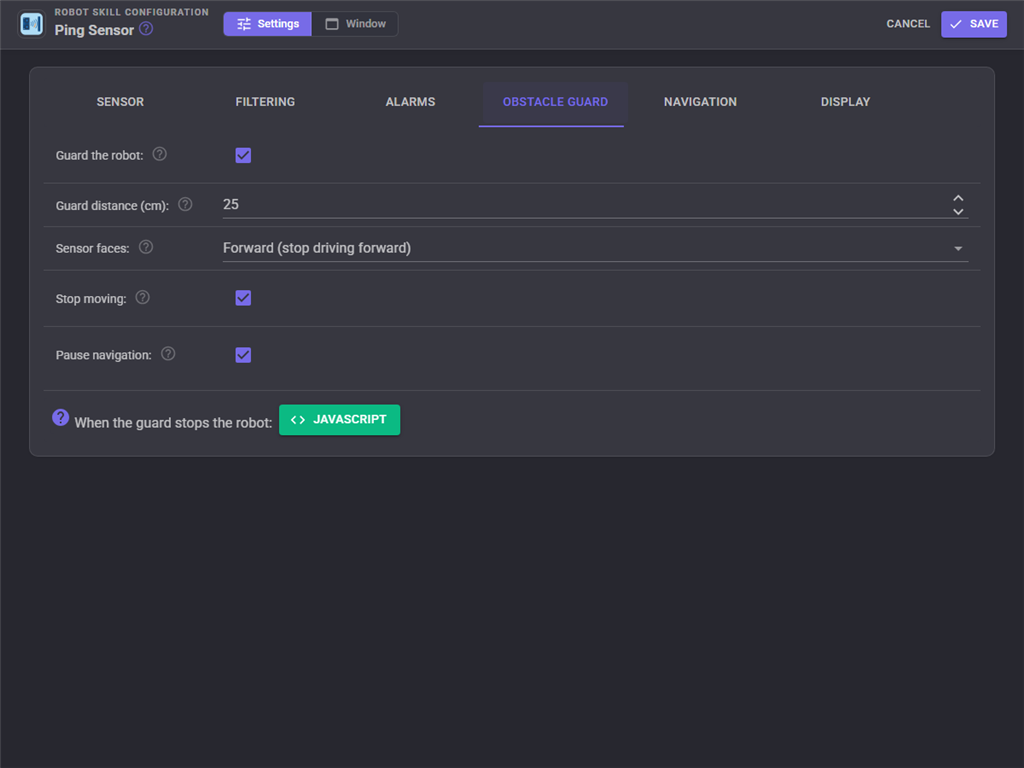This screenshot has width=1024, height=768.
Task: Click help icon next to Pause navigation
Action: (x=168, y=353)
